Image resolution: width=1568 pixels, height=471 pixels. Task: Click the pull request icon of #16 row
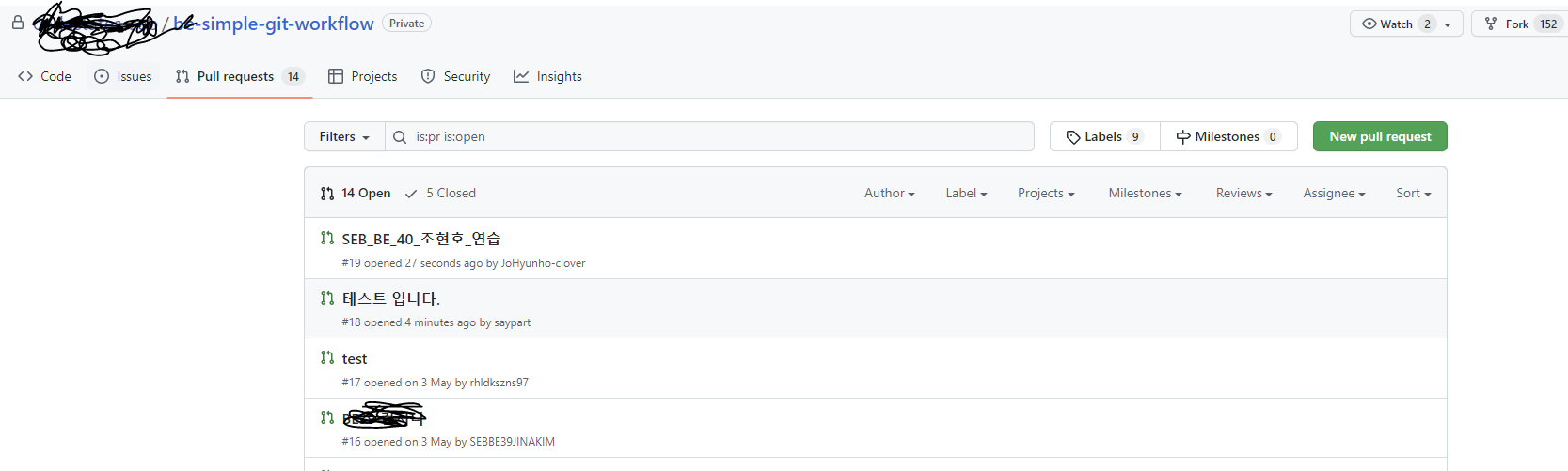coord(327,416)
